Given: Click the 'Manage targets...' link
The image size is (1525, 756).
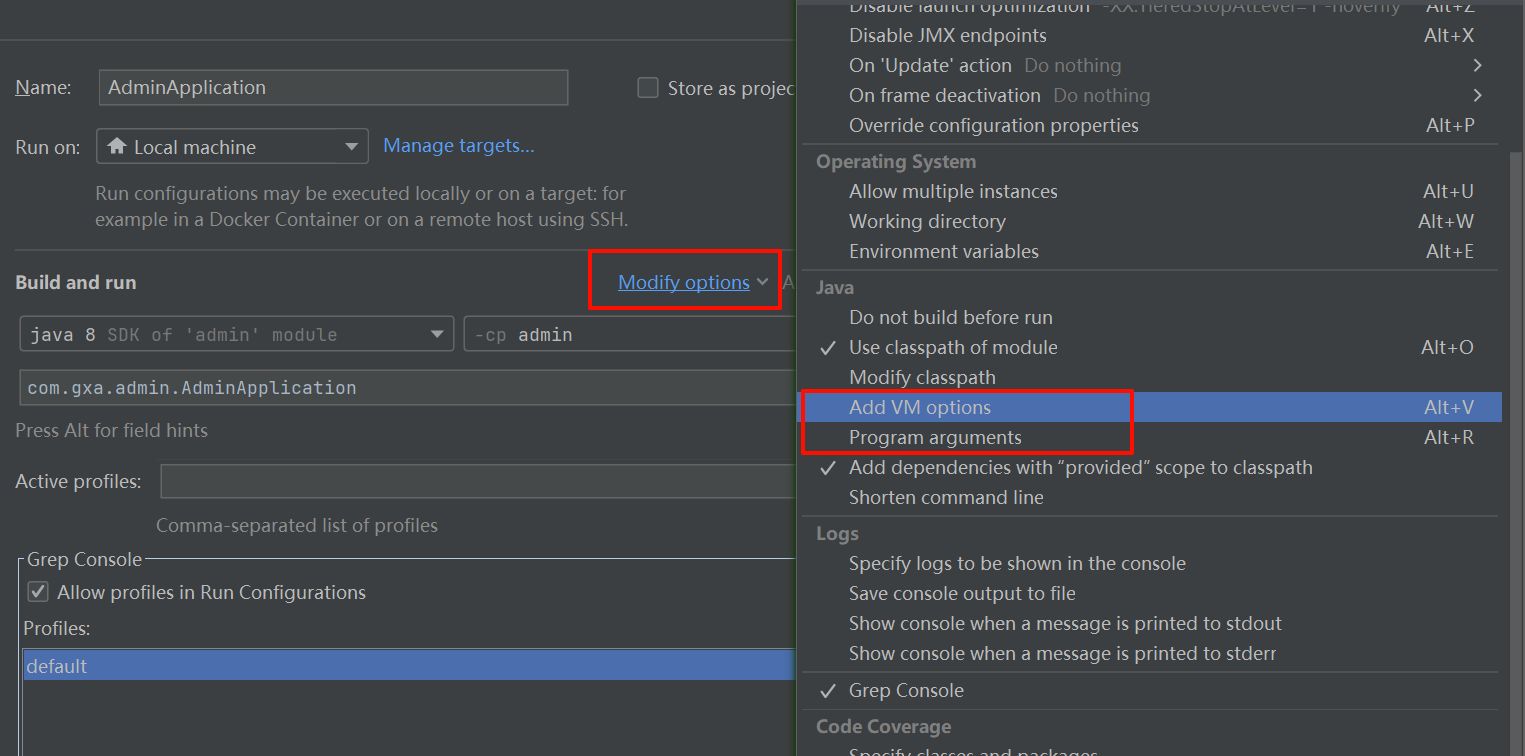Looking at the screenshot, I should point(459,146).
